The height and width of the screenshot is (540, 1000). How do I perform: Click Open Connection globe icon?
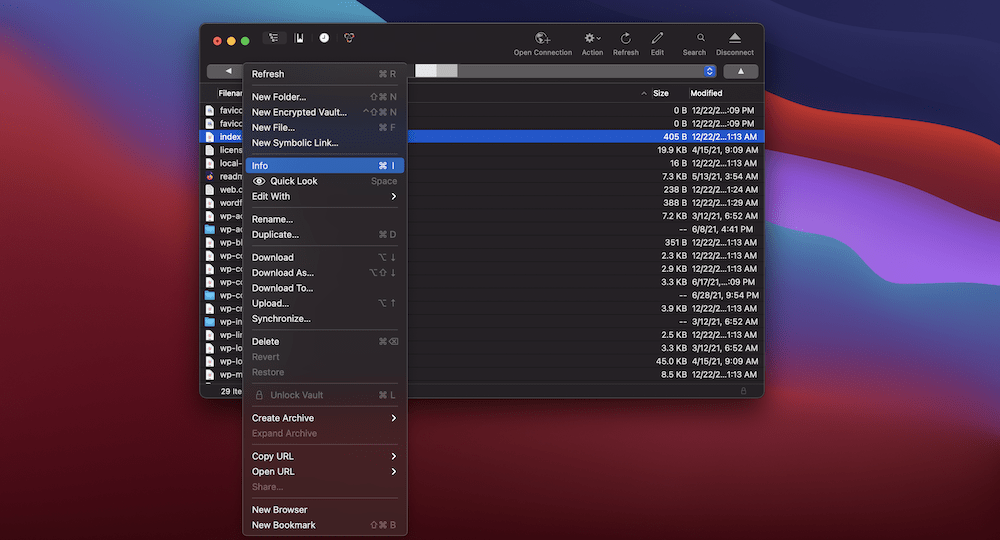[542, 38]
